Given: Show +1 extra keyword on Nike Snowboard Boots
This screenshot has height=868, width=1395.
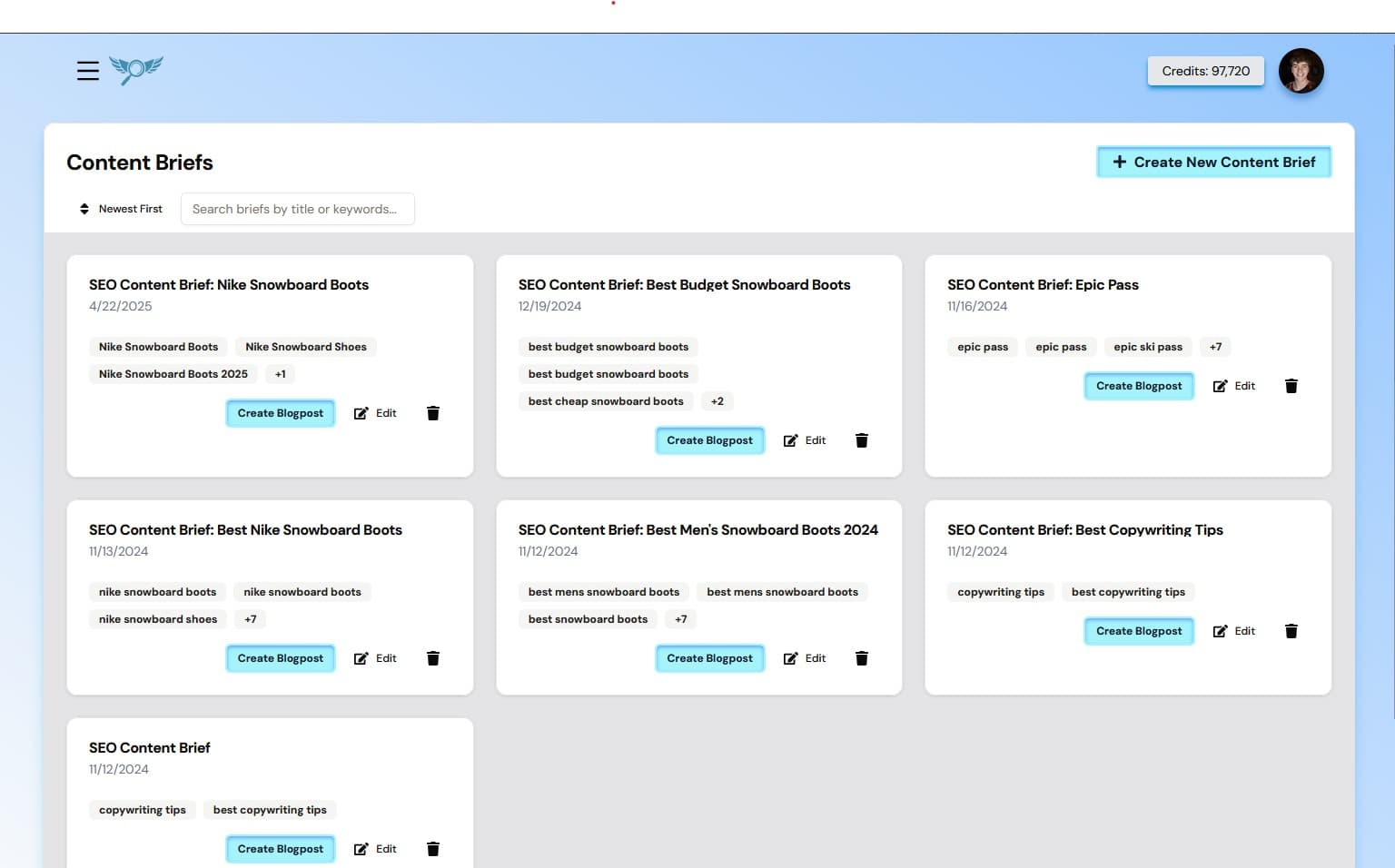Looking at the screenshot, I should coord(280,373).
